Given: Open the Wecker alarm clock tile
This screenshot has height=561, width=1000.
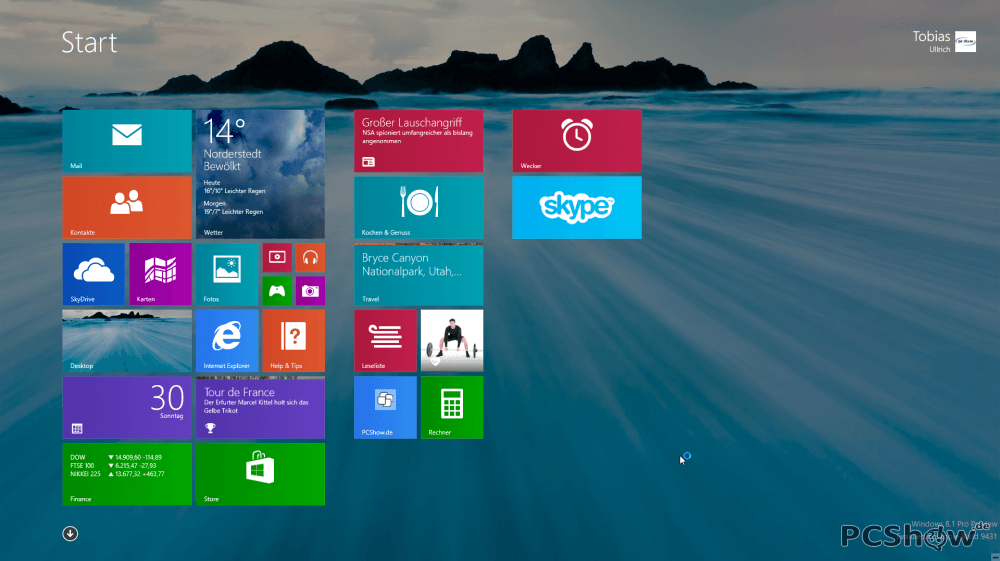Looking at the screenshot, I should (x=577, y=141).
